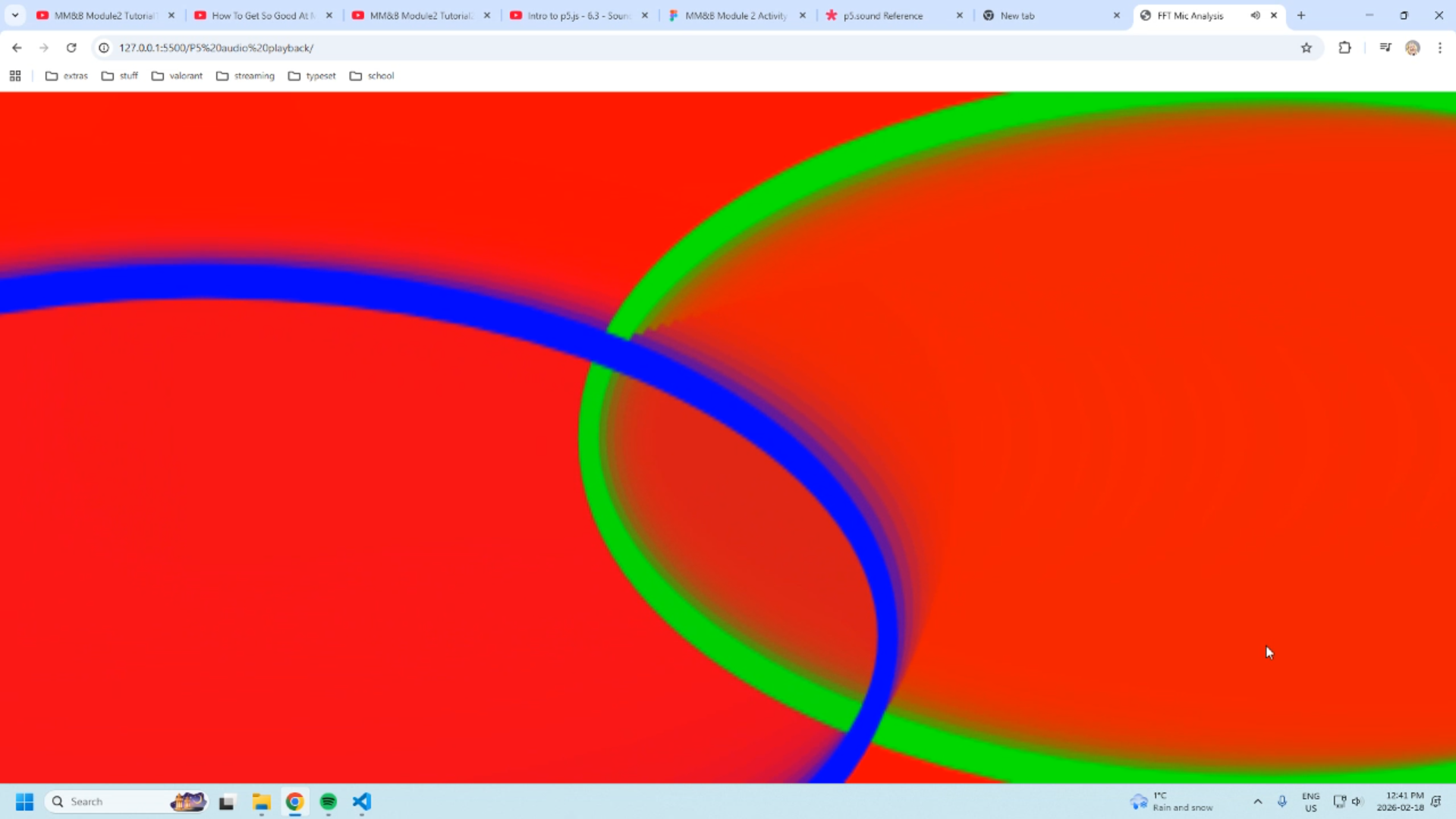Open the tab search grid icon

[14, 75]
